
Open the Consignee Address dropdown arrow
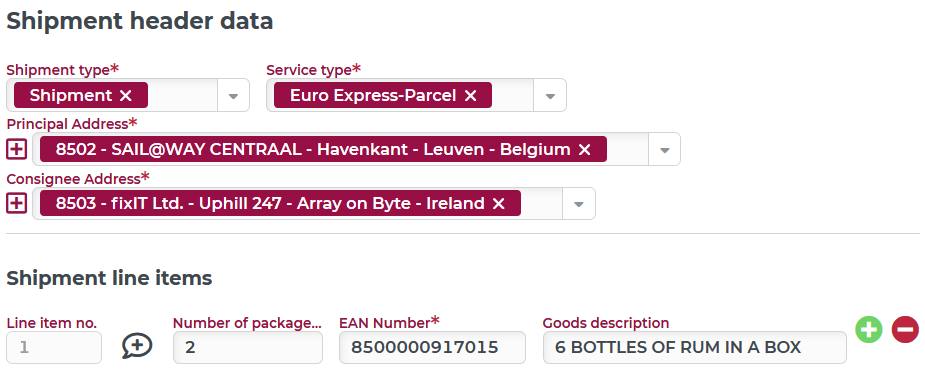click(579, 204)
